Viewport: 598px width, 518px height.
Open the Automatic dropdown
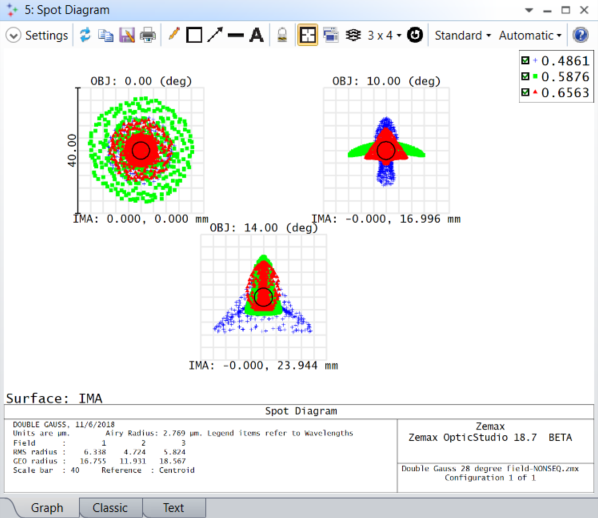[530, 35]
